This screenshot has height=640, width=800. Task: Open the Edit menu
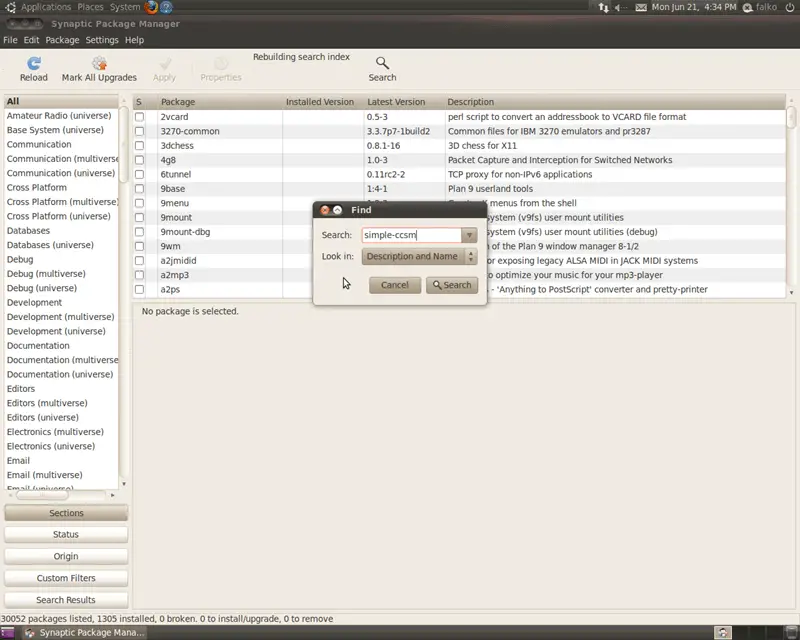(x=31, y=40)
